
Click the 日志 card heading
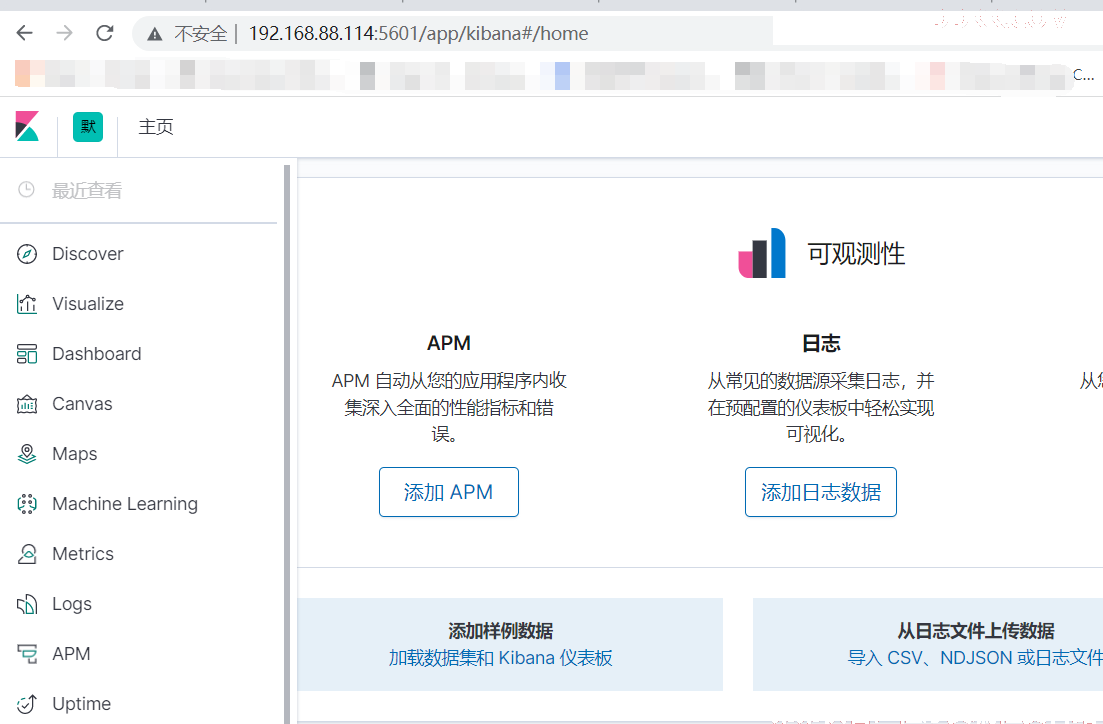821,343
